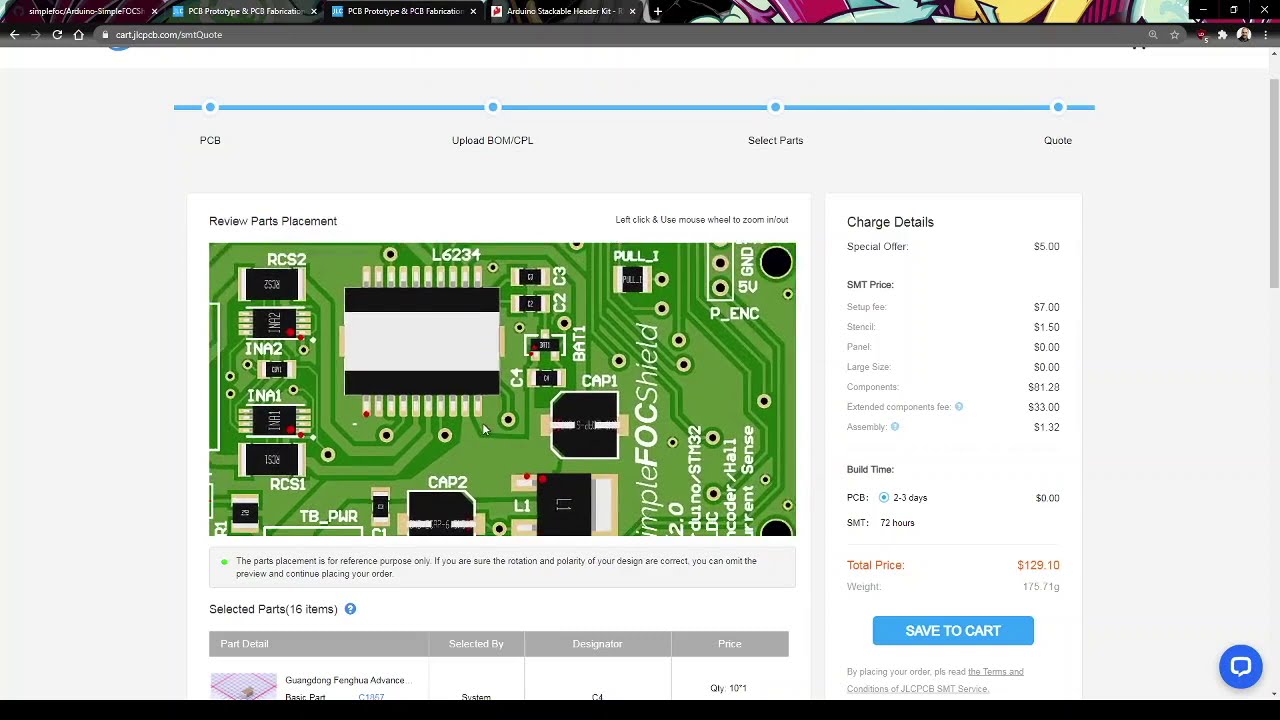Click the Extended components fee $33.00 value
The image size is (1280, 720).
coord(1043,407)
